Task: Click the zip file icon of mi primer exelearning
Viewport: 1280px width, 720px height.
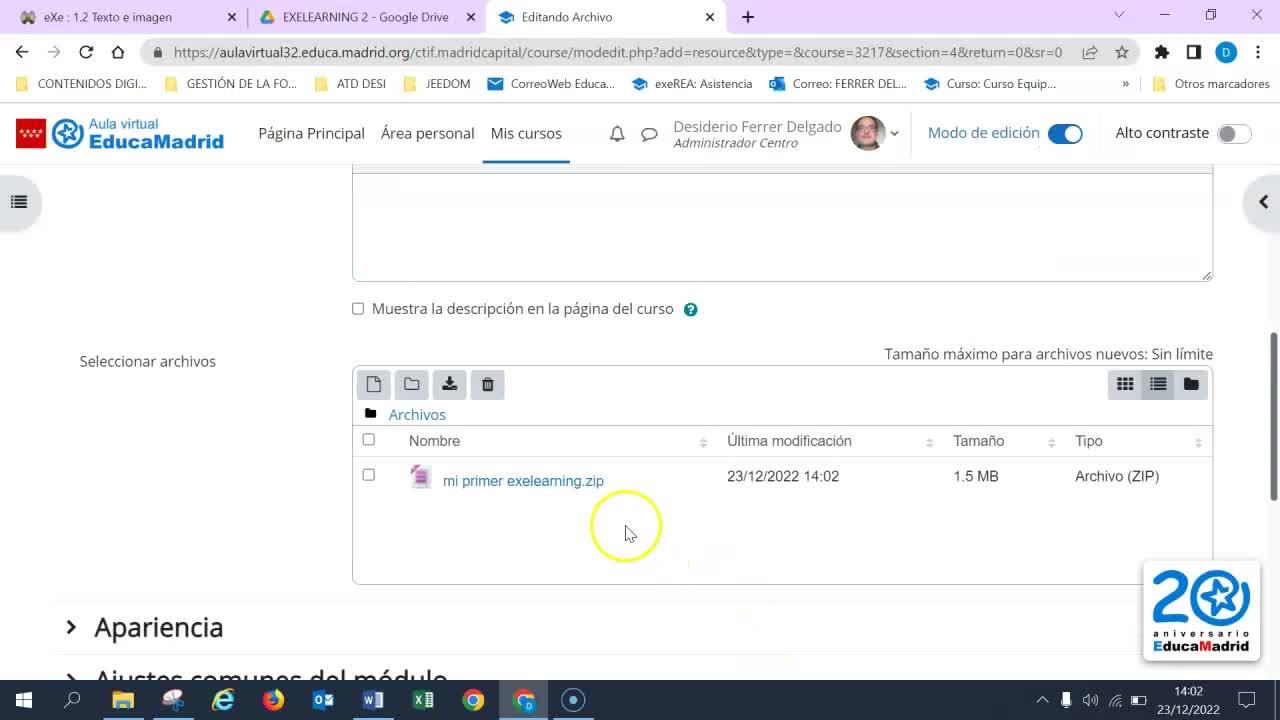Action: point(421,477)
